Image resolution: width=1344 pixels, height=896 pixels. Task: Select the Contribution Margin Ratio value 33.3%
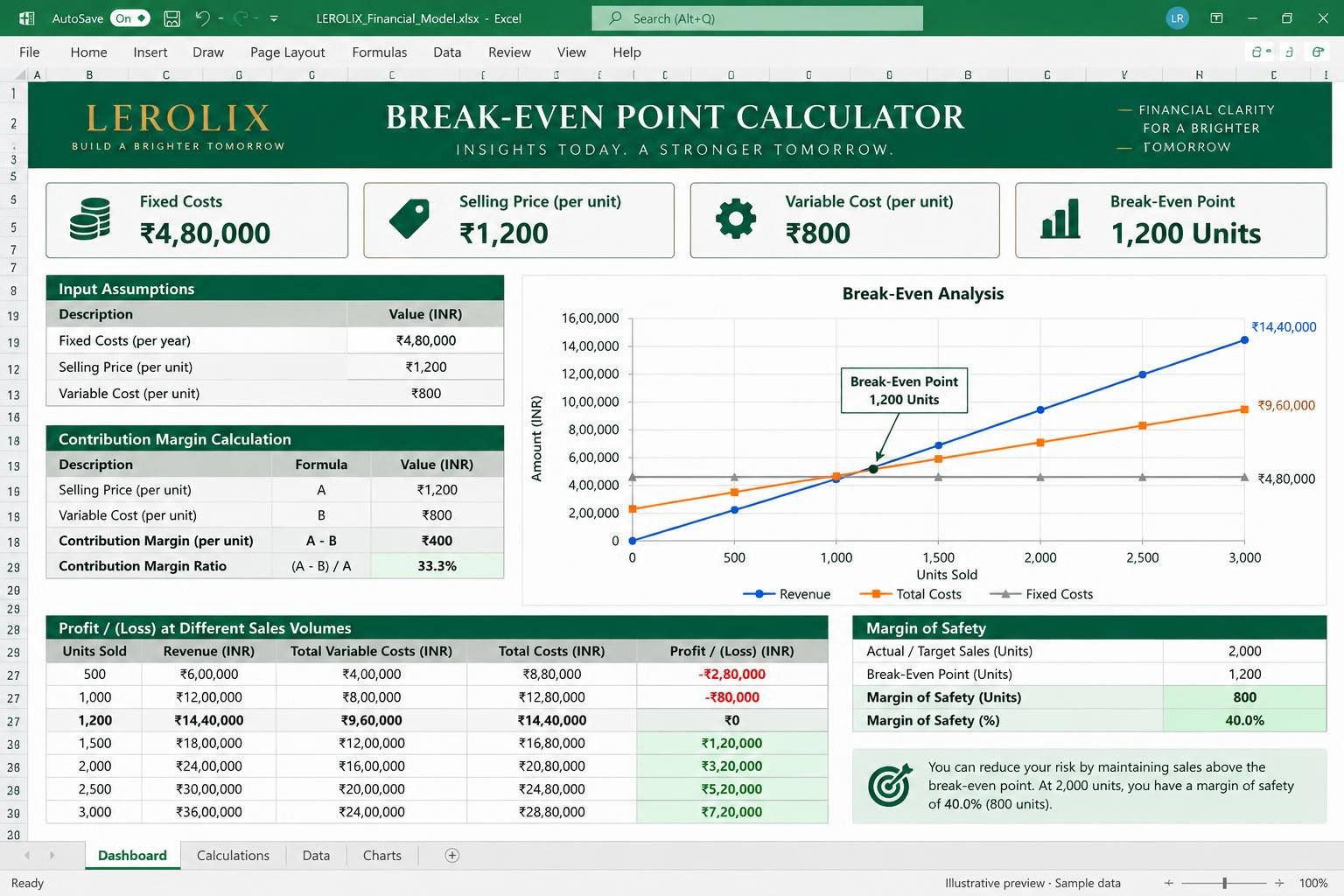point(437,566)
